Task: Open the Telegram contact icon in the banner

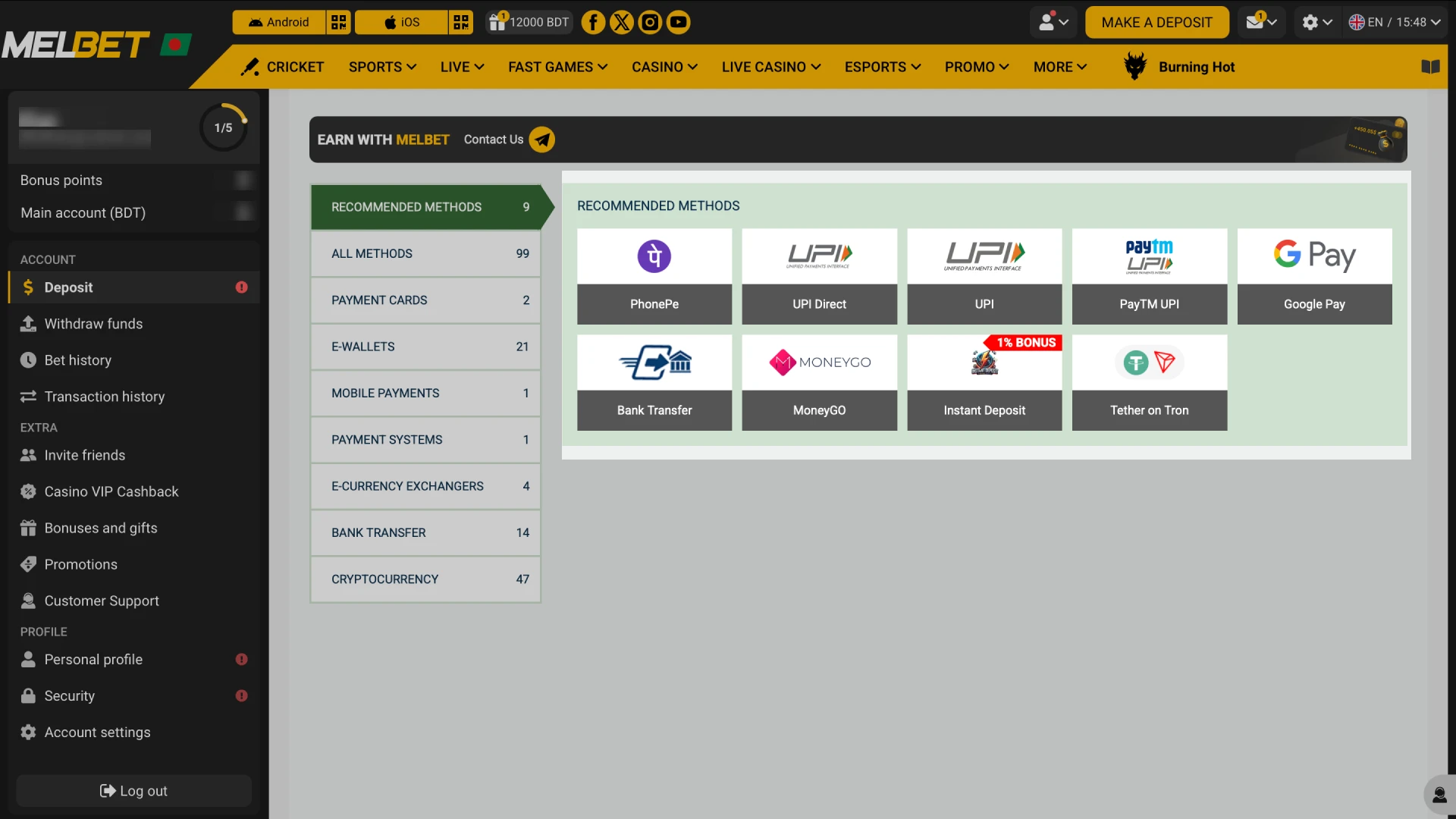Action: tap(541, 140)
